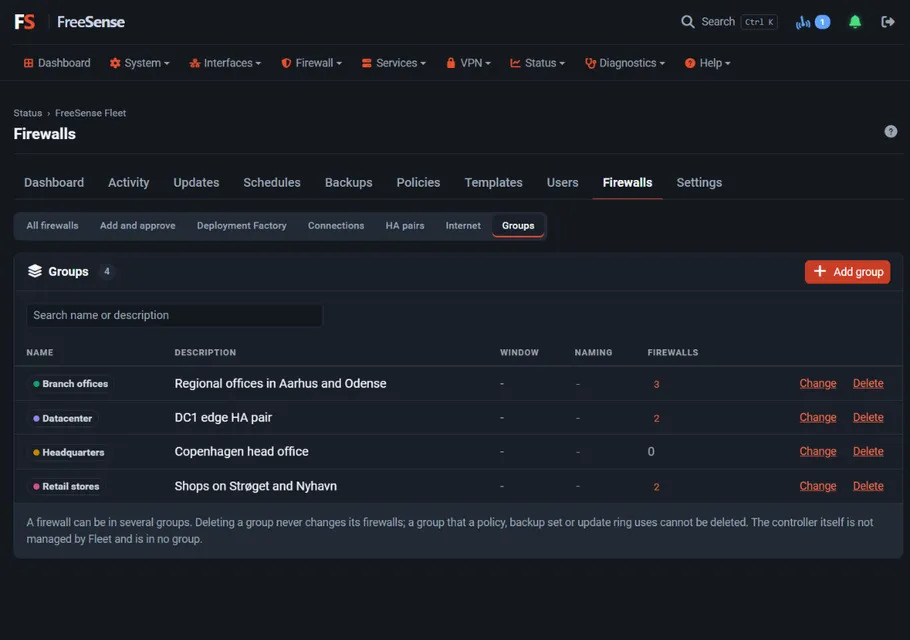Expand the System dropdown menu
This screenshot has height=640, width=910.
[x=139, y=63]
